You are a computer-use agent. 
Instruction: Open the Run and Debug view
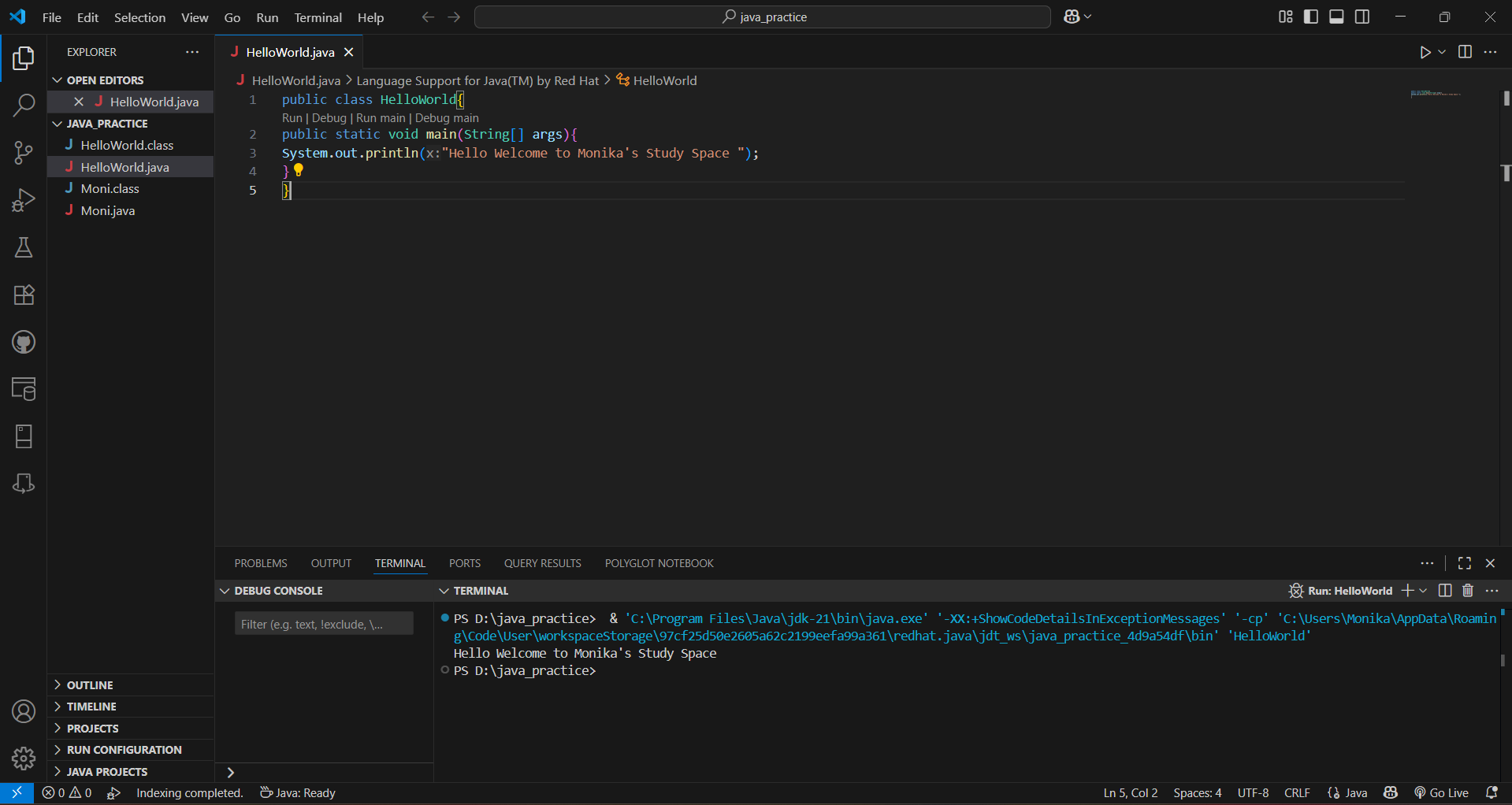click(24, 200)
